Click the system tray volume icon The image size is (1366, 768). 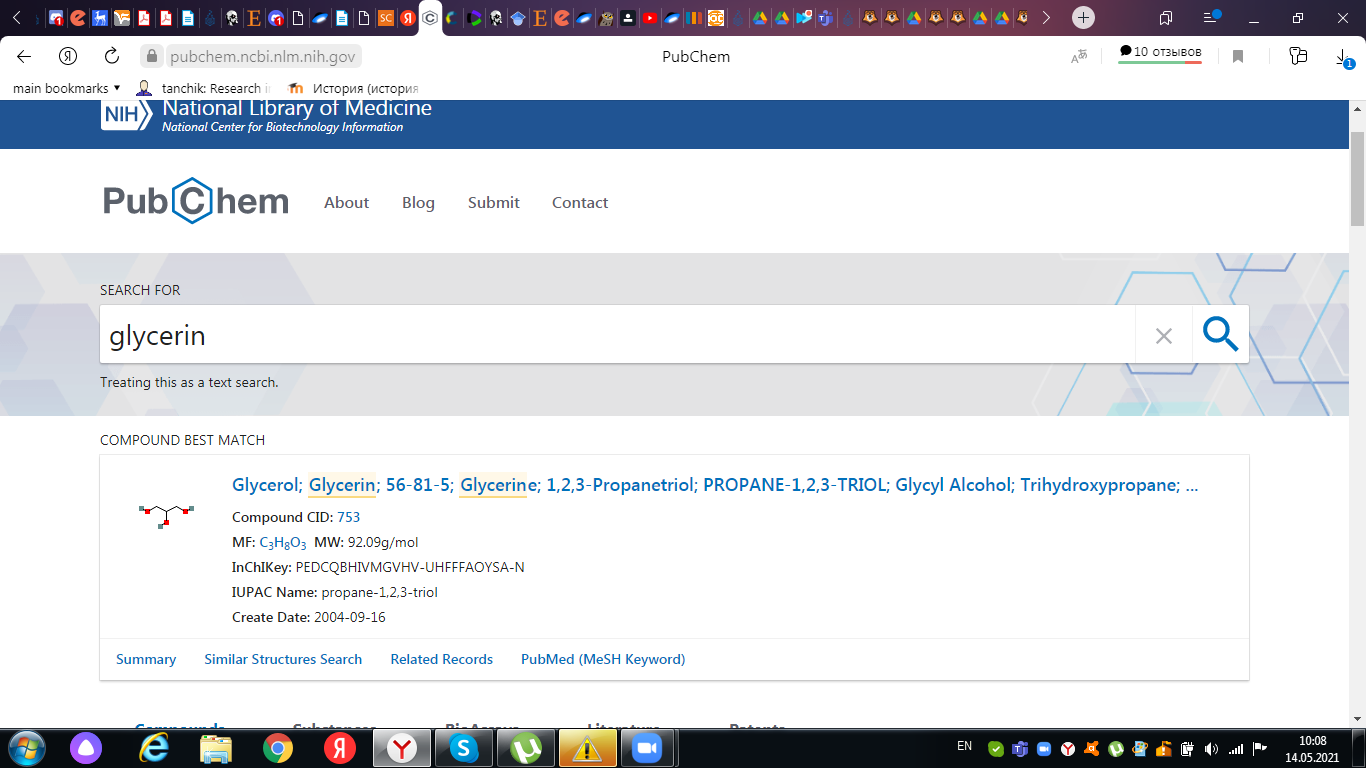(x=1212, y=748)
